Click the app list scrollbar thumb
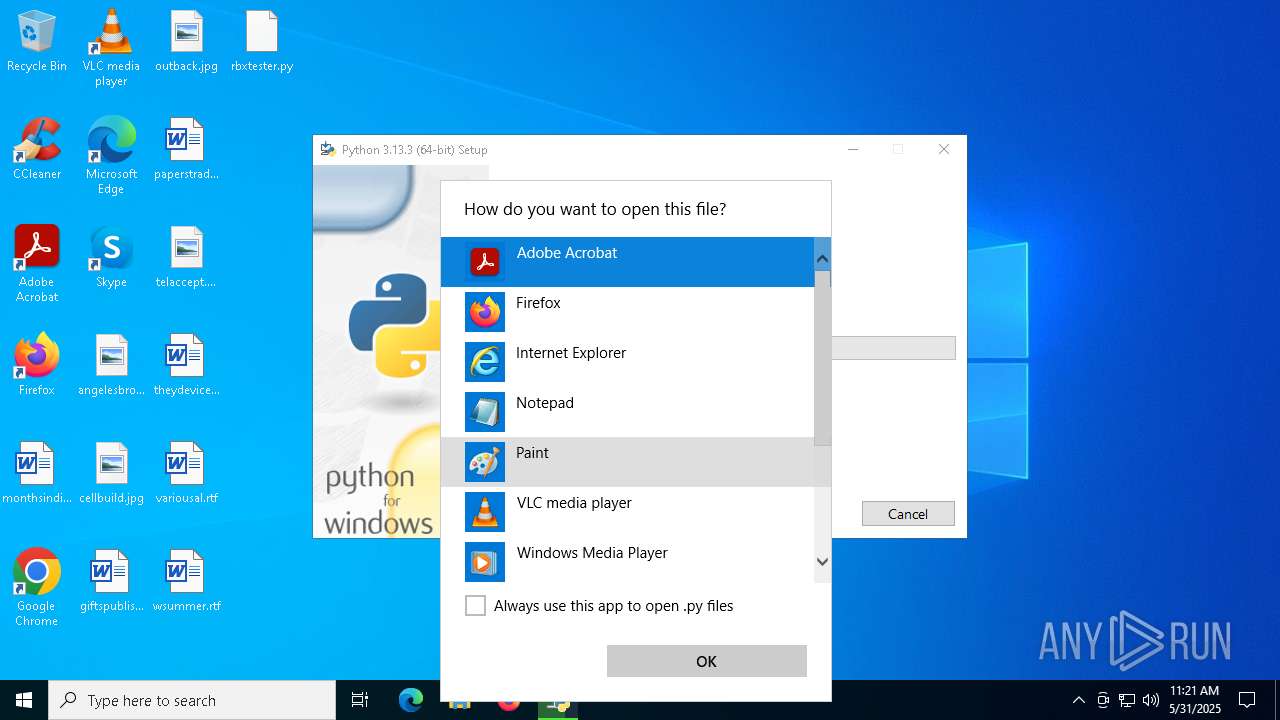The width and height of the screenshot is (1280, 720). tap(823, 358)
